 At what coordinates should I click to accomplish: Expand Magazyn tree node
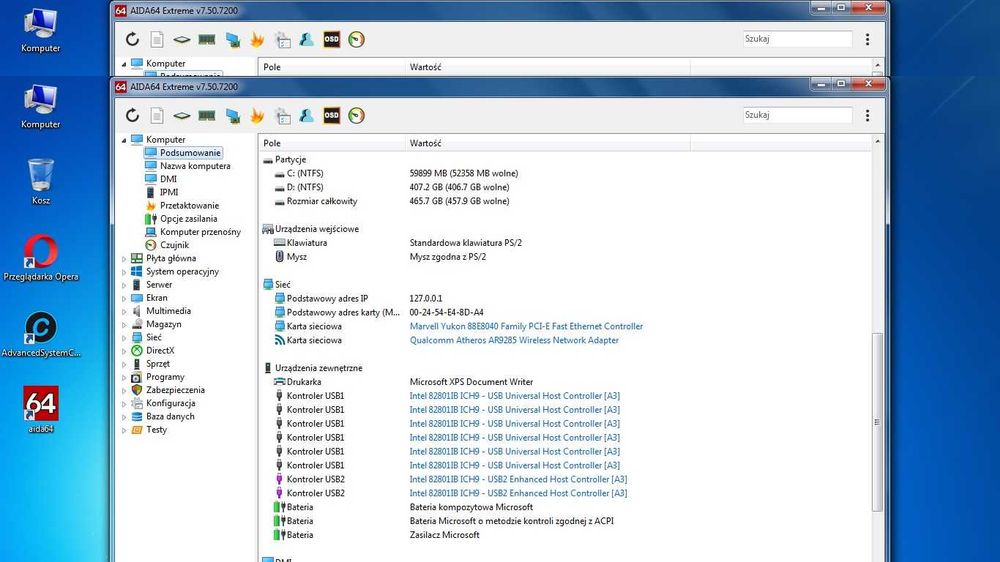click(124, 325)
